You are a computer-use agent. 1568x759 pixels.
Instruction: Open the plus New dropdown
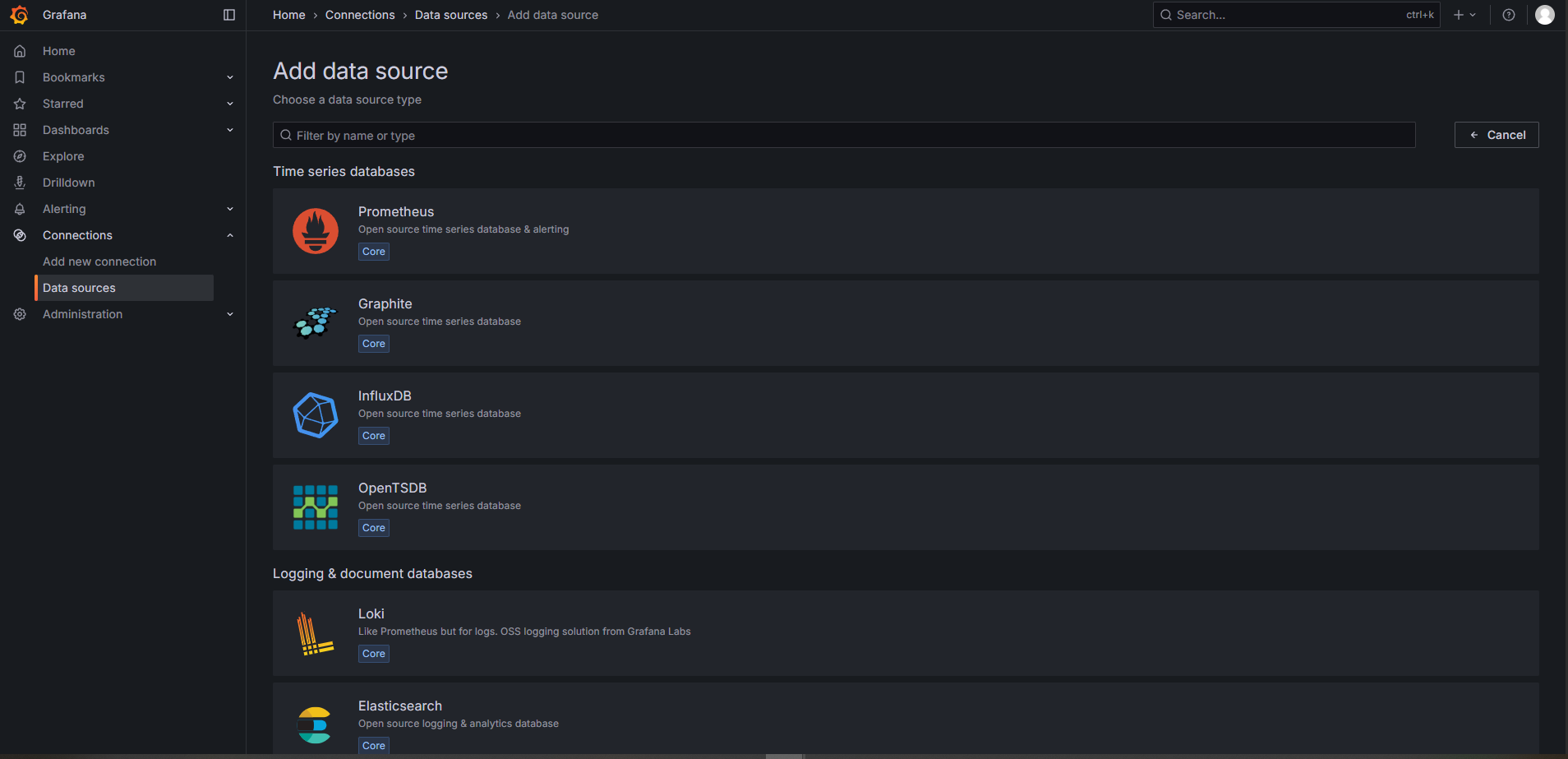click(x=1464, y=15)
